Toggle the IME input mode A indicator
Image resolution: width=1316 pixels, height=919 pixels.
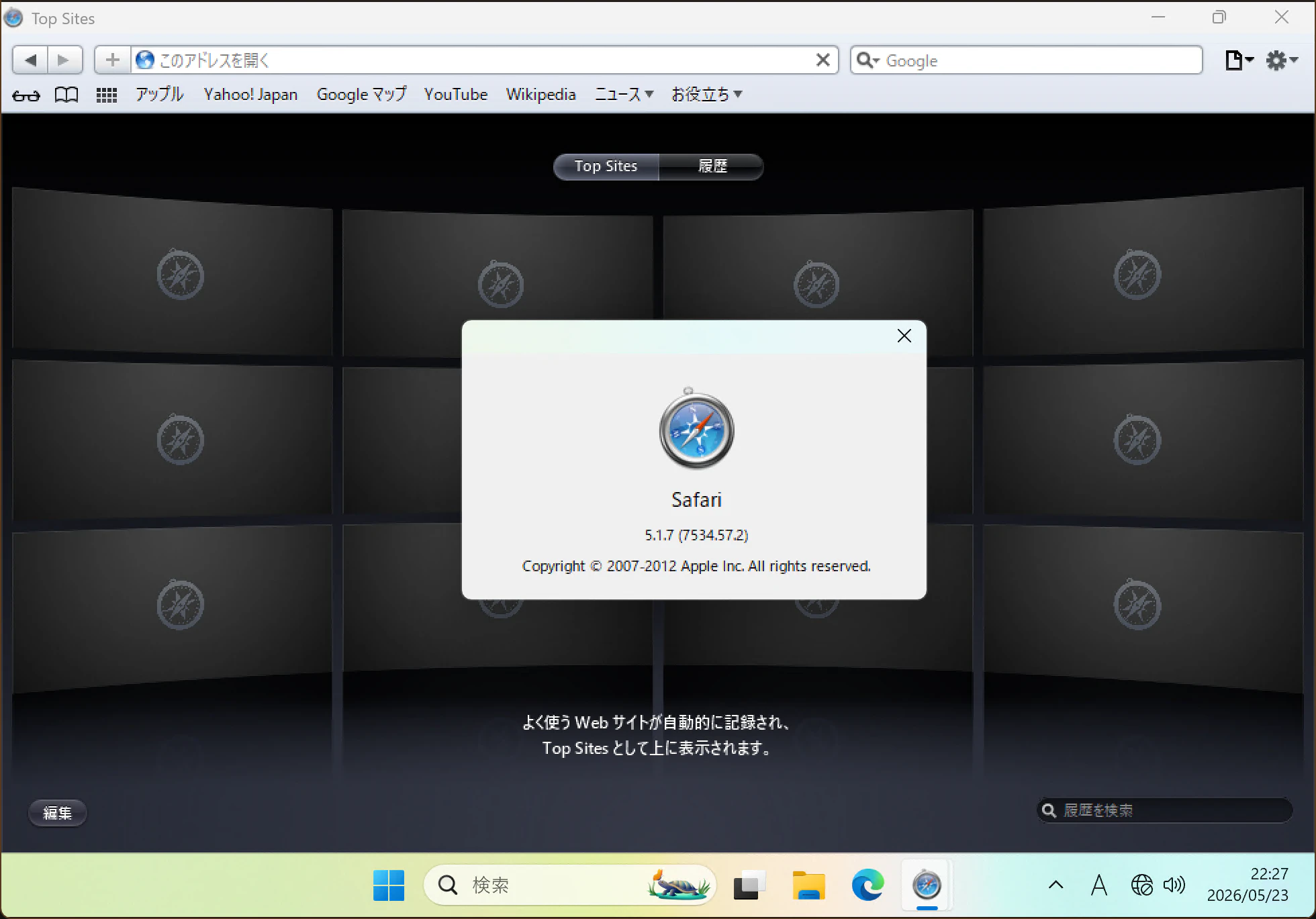coord(1098,885)
